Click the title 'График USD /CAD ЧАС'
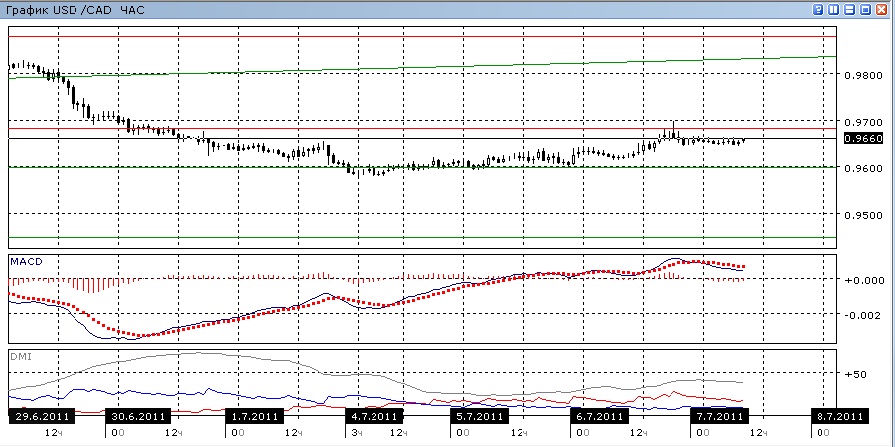 (74, 10)
